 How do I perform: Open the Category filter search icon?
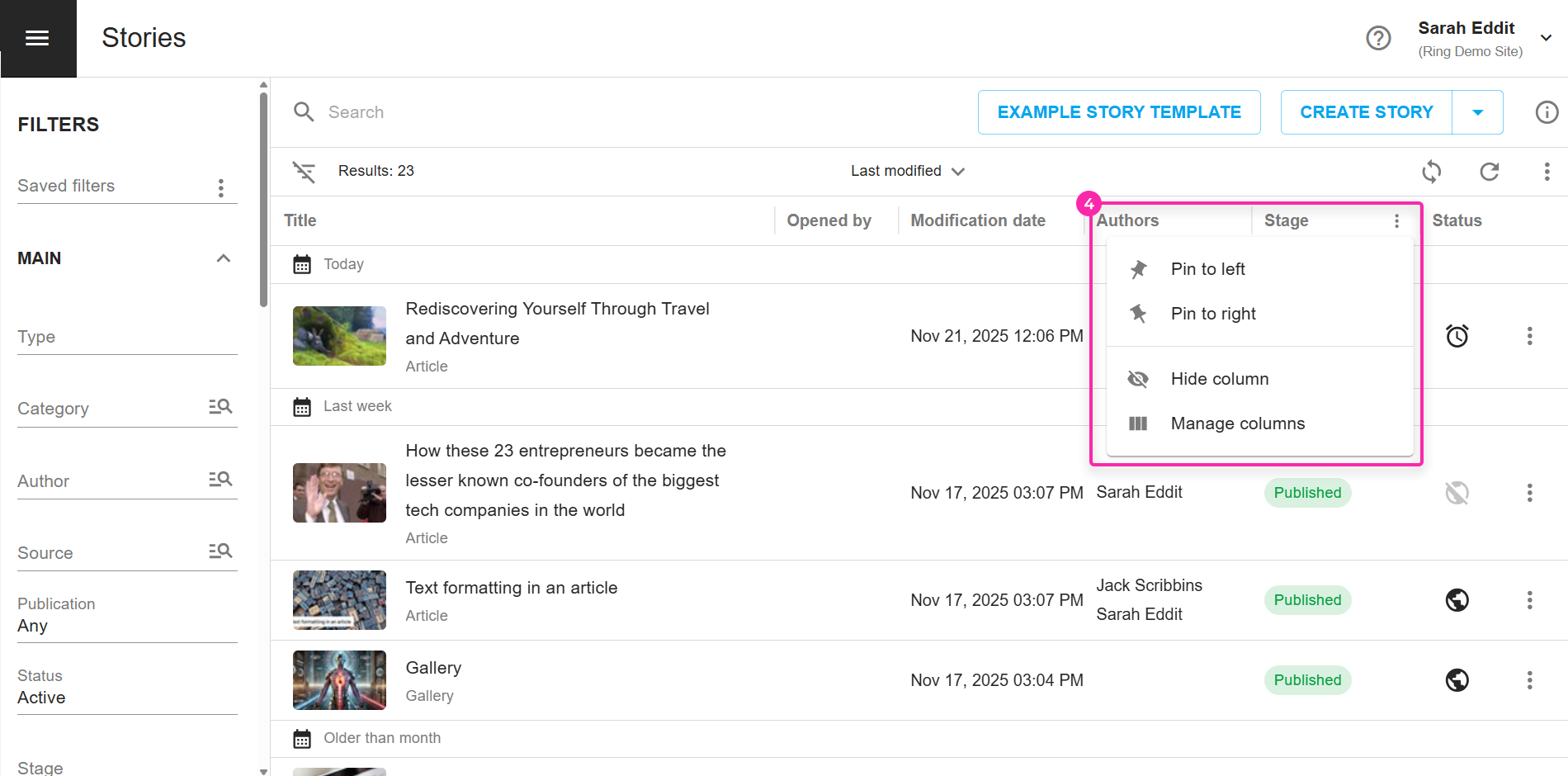(x=220, y=407)
